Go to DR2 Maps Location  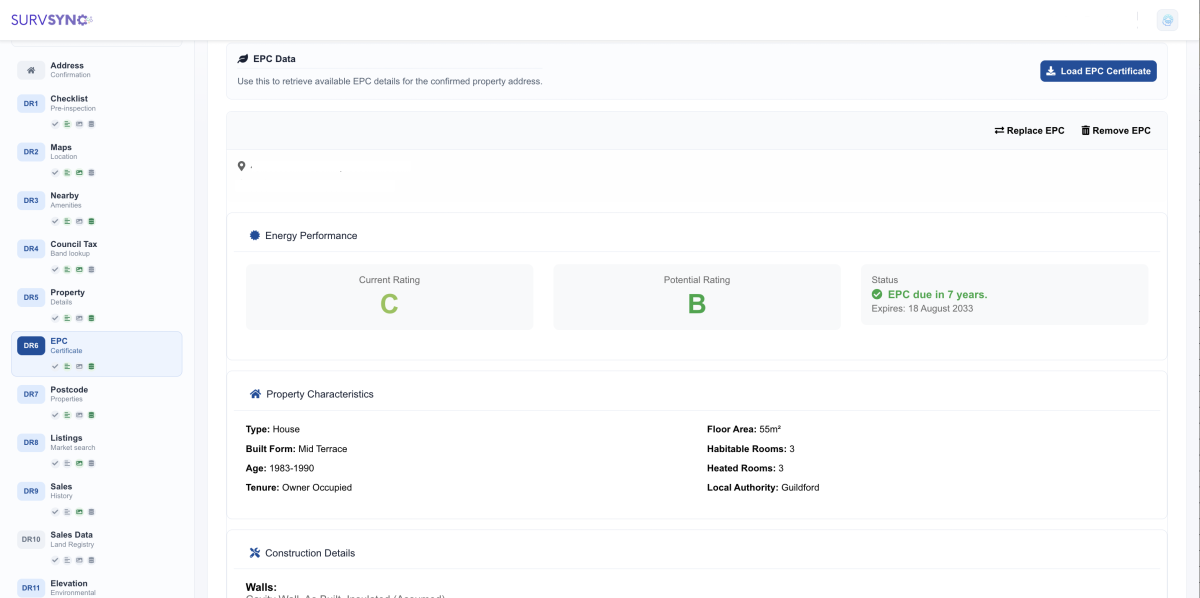point(97,160)
